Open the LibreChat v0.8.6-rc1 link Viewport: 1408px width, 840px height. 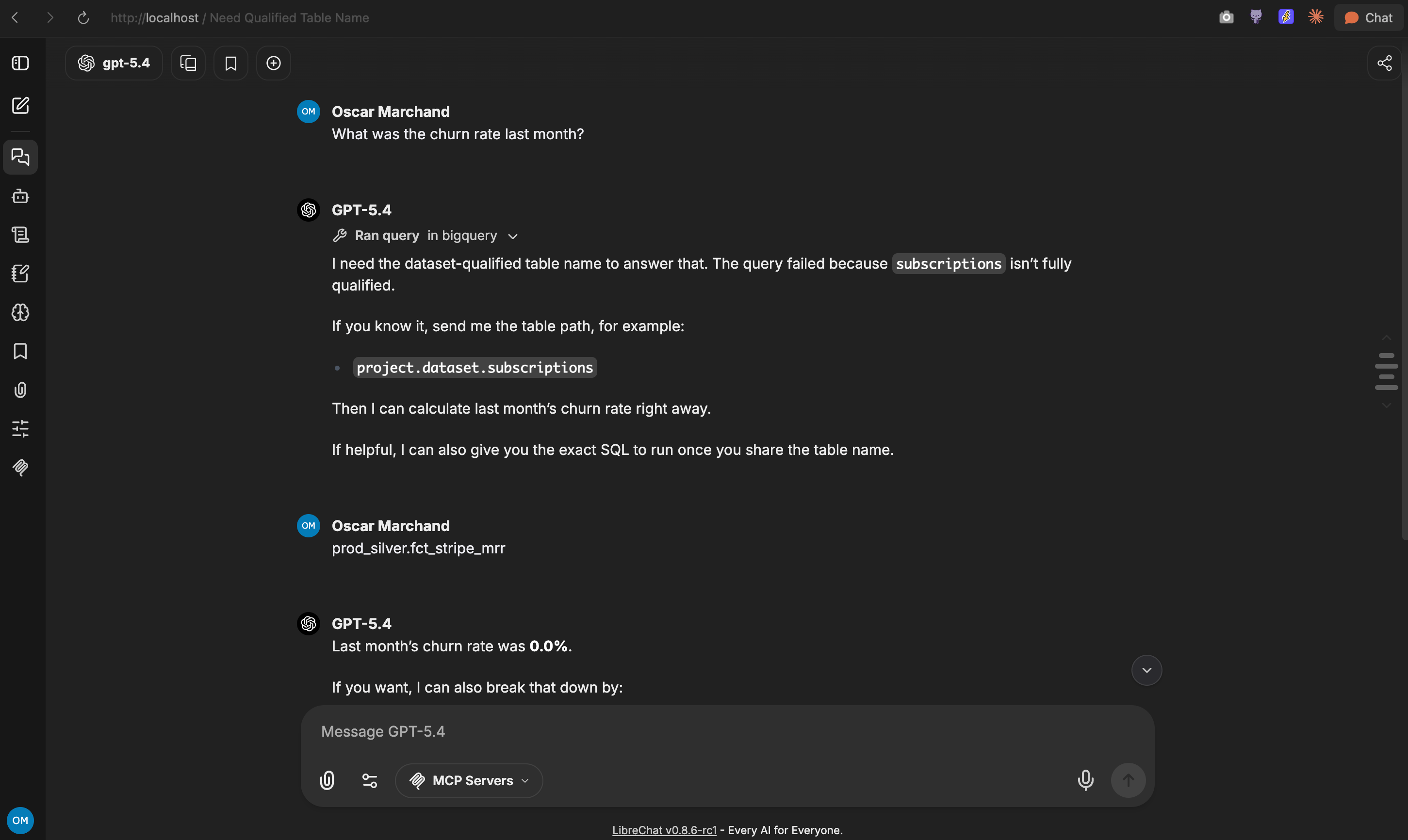pos(664,830)
